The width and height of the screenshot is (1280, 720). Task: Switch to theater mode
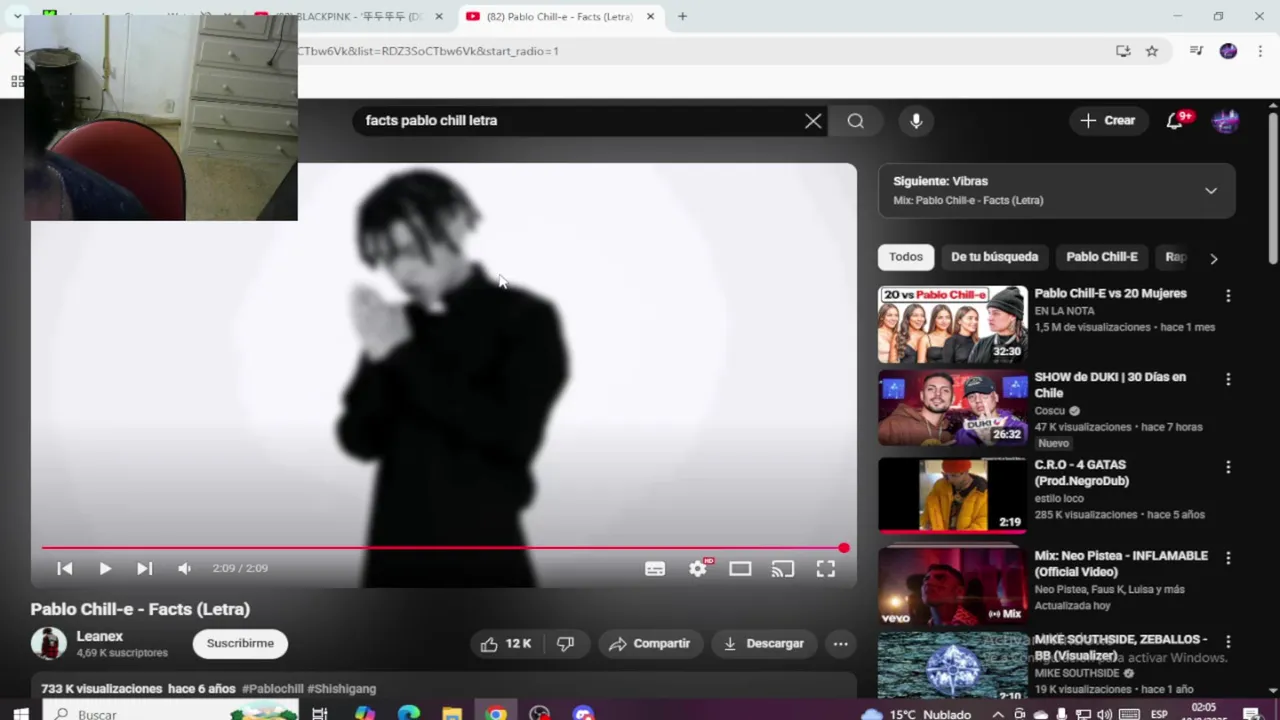pyautogui.click(x=740, y=569)
